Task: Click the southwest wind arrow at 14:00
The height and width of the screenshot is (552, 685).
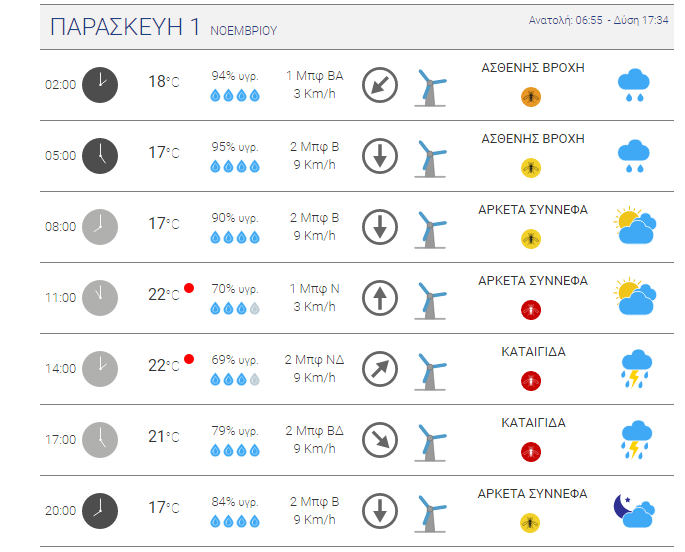Action: tap(380, 369)
